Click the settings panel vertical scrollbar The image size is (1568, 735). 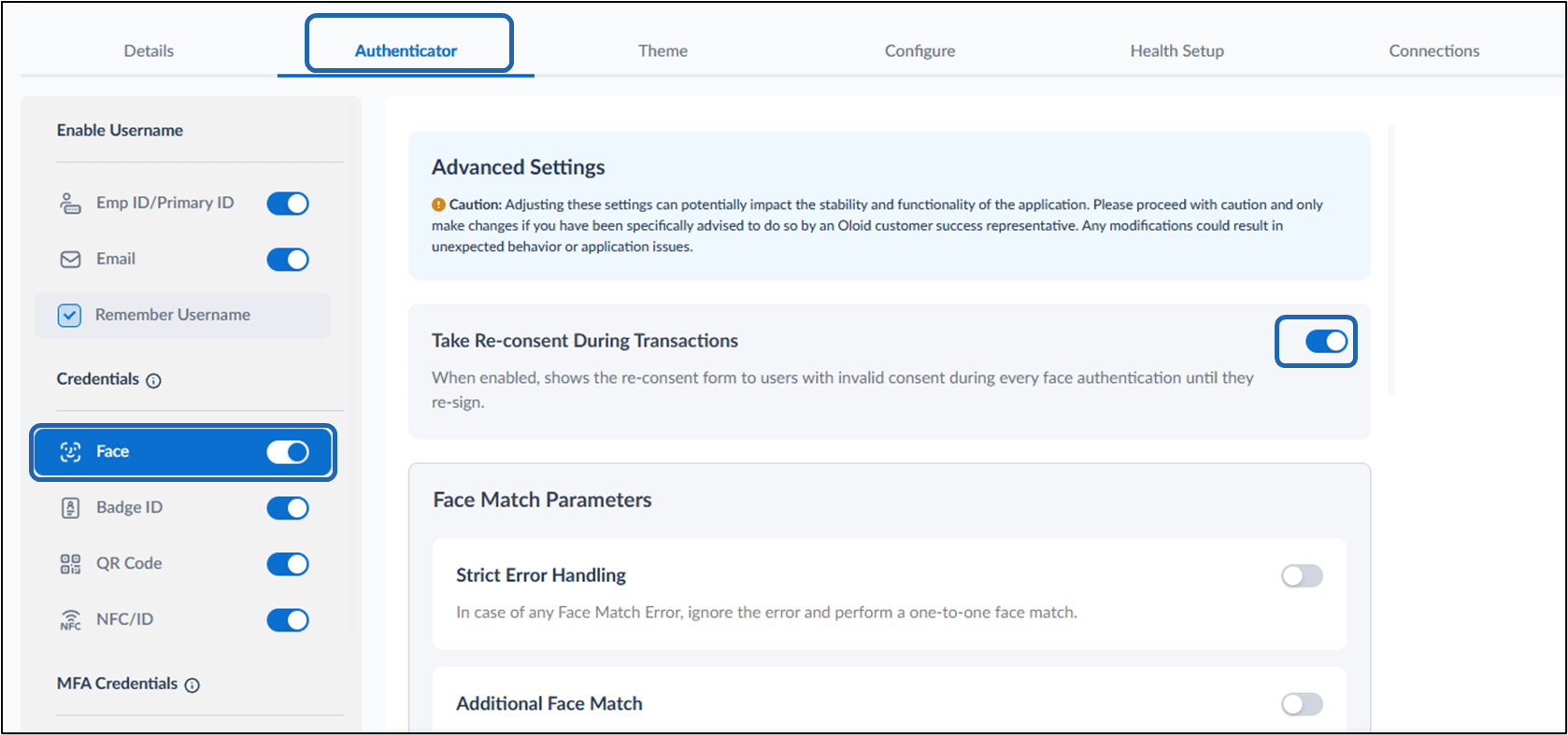[x=1390, y=259]
